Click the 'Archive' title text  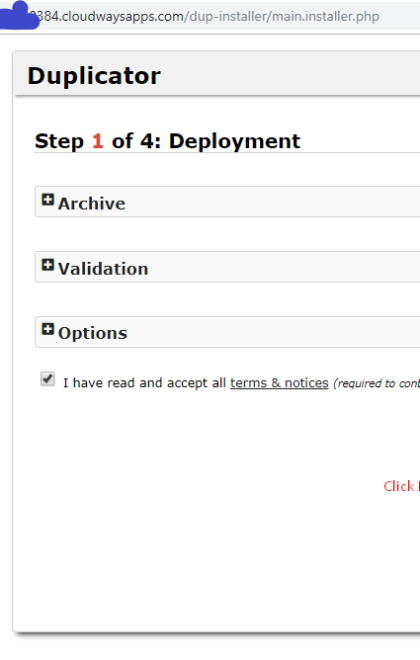coord(92,204)
